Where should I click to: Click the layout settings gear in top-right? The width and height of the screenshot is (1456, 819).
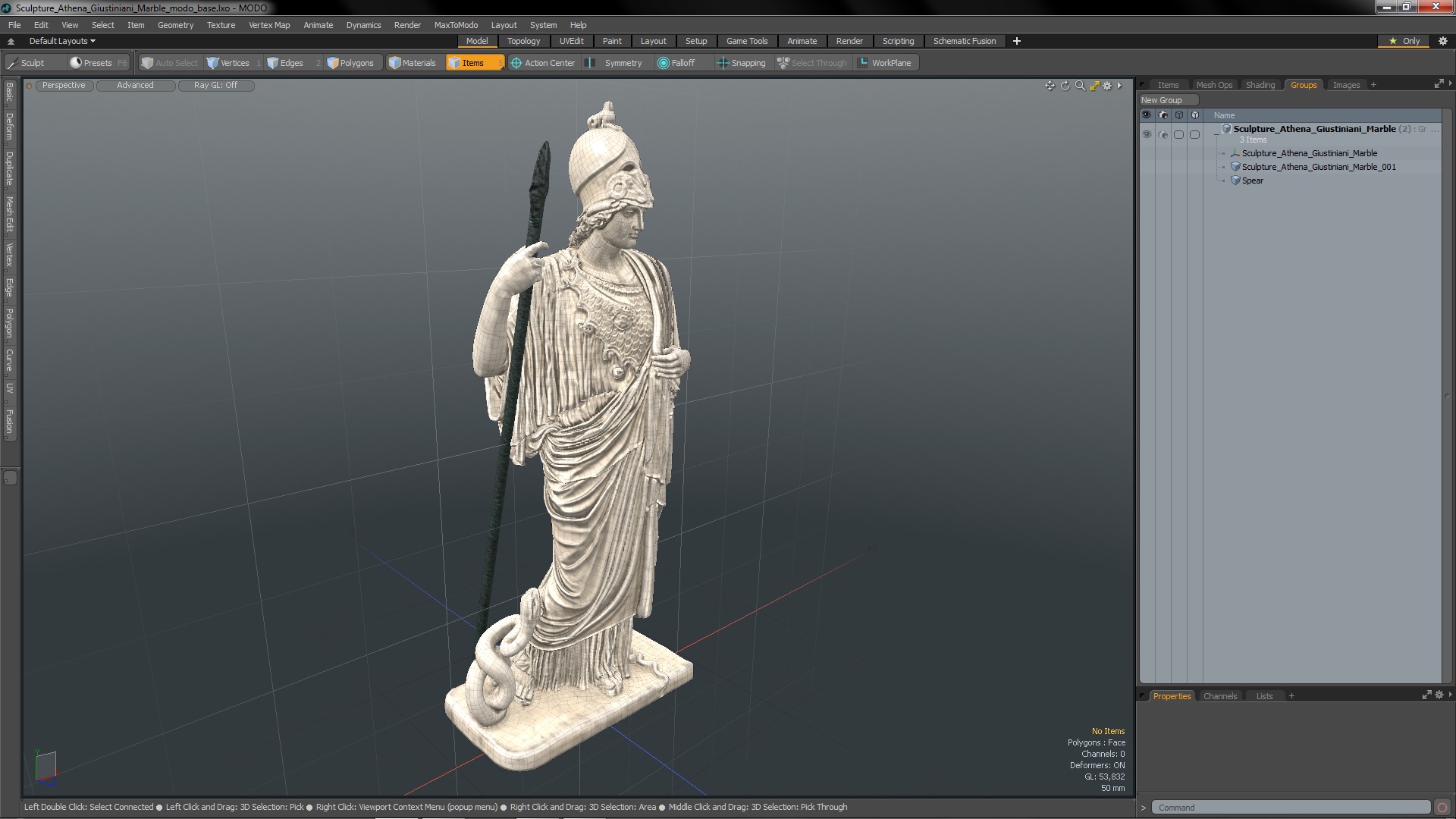(1443, 41)
